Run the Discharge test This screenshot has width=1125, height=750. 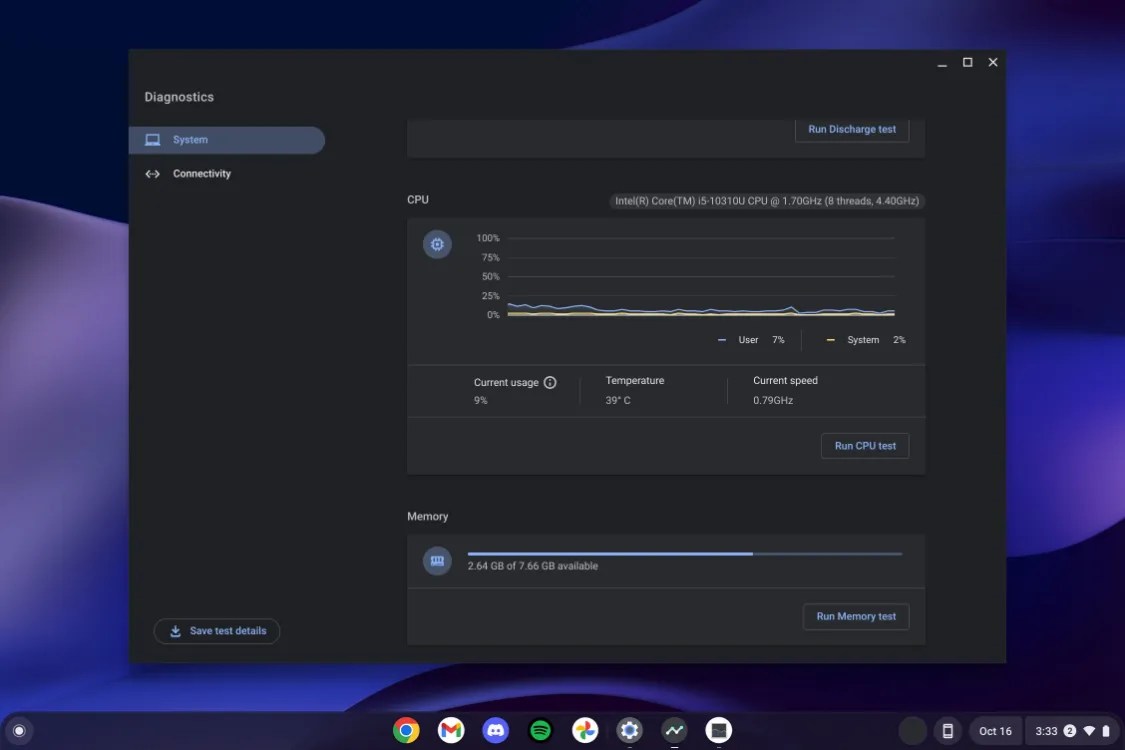point(851,129)
